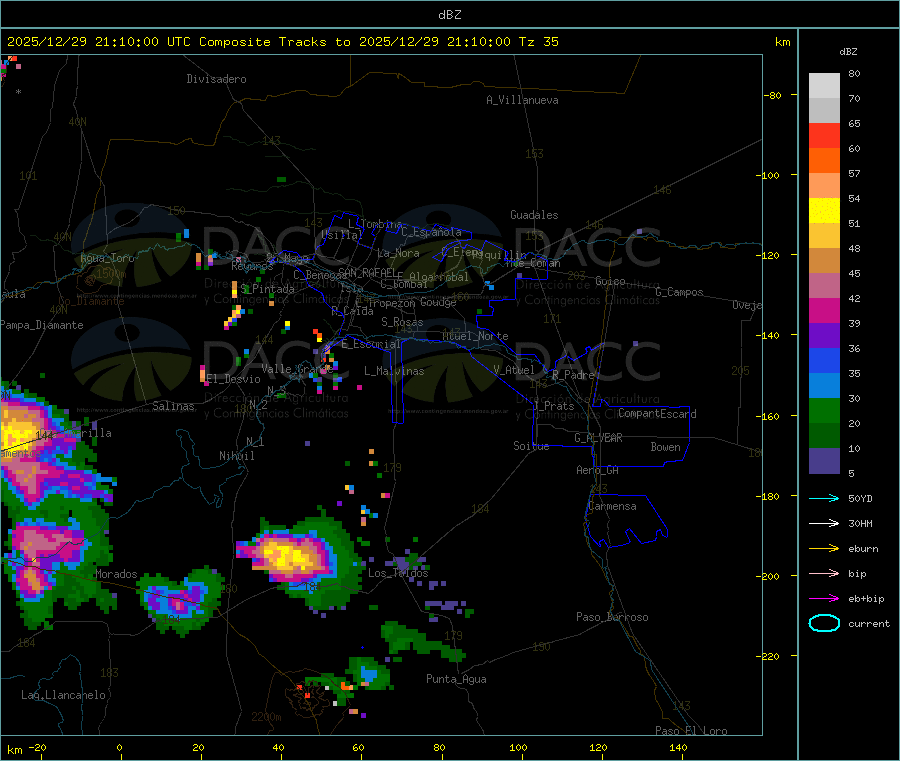Click the 'Aero_GA' map label
The height and width of the screenshot is (761, 900).
tap(598, 470)
